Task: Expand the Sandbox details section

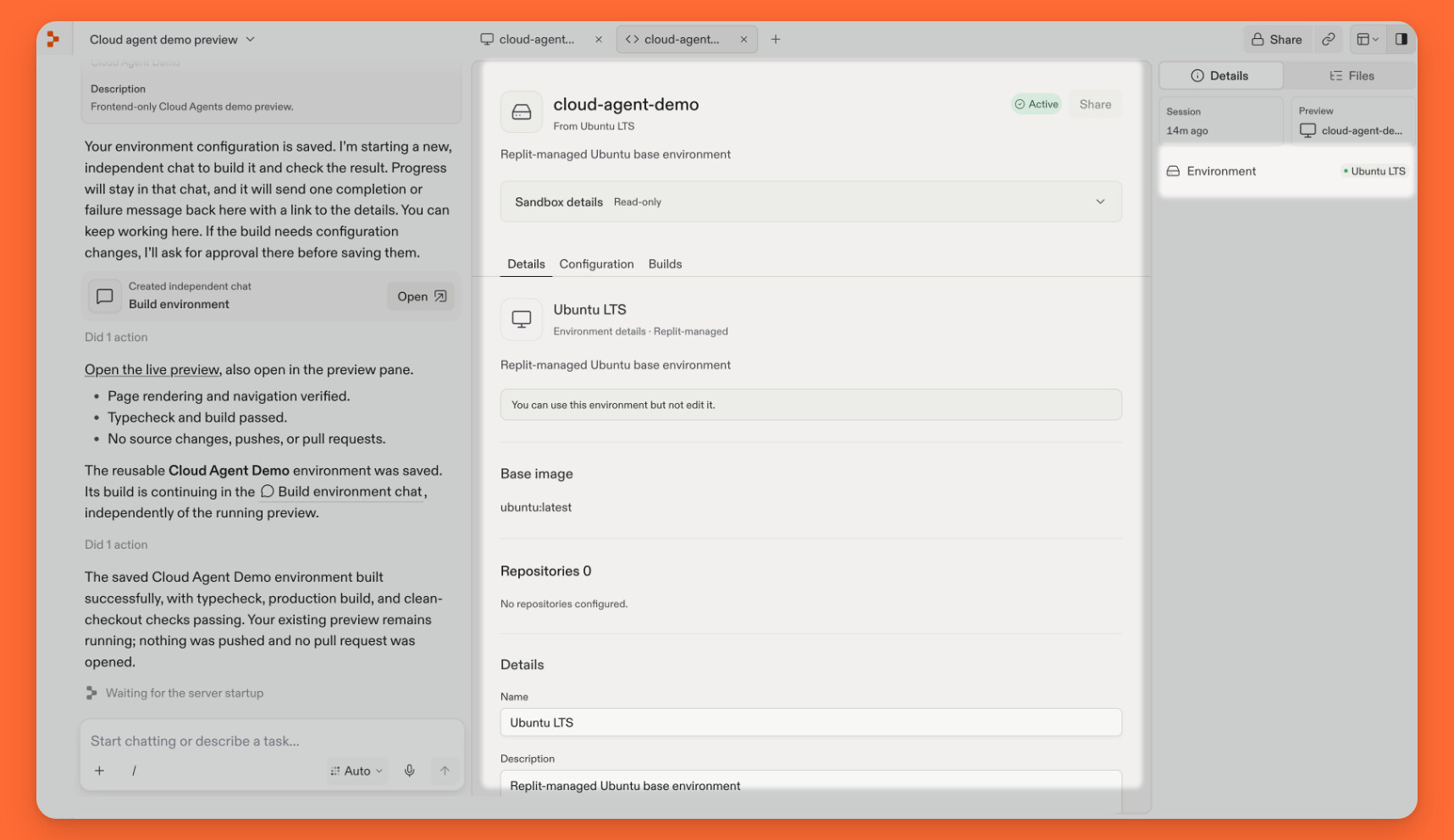Action: (810, 202)
